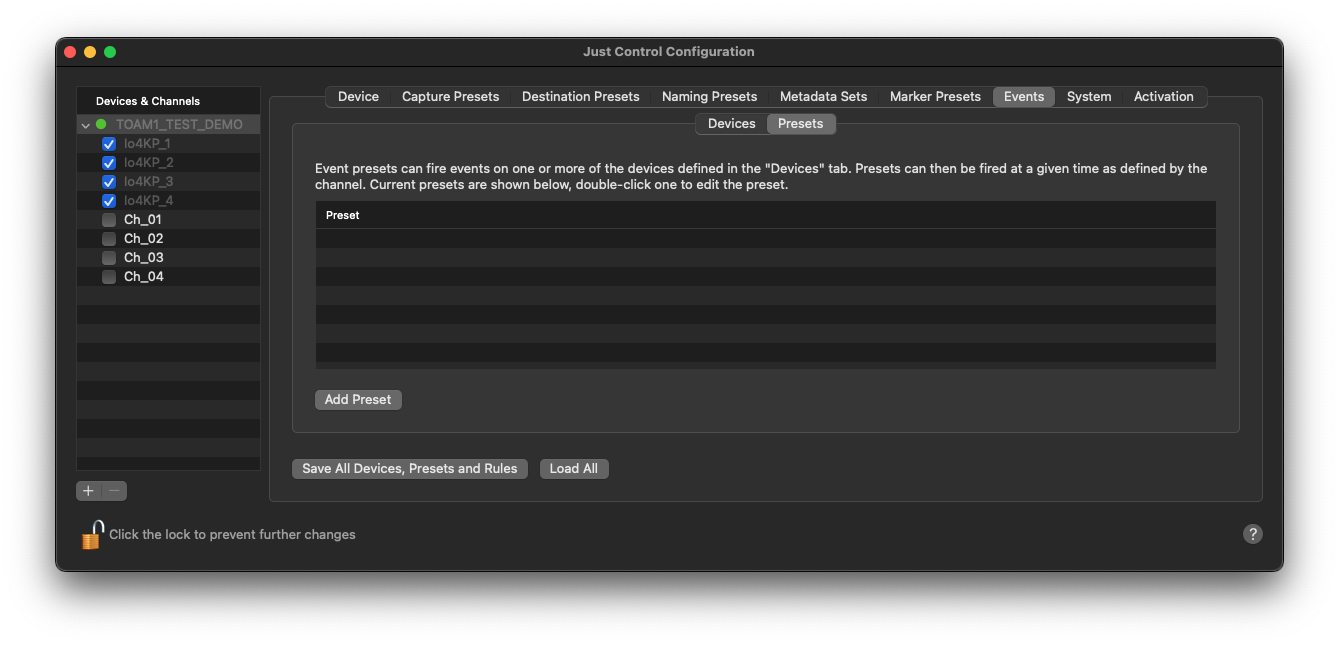Minimize the window with the yellow button

pyautogui.click(x=90, y=52)
